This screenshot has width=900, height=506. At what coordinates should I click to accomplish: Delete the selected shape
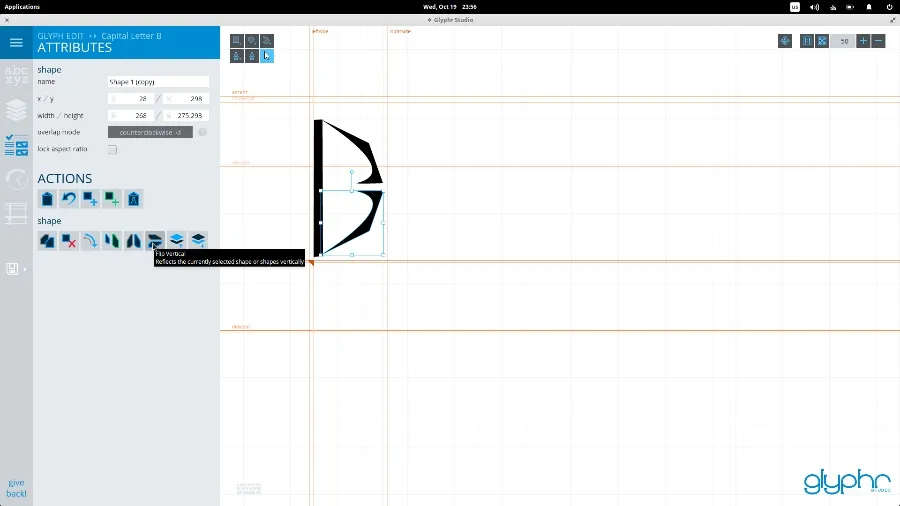[x=69, y=240]
